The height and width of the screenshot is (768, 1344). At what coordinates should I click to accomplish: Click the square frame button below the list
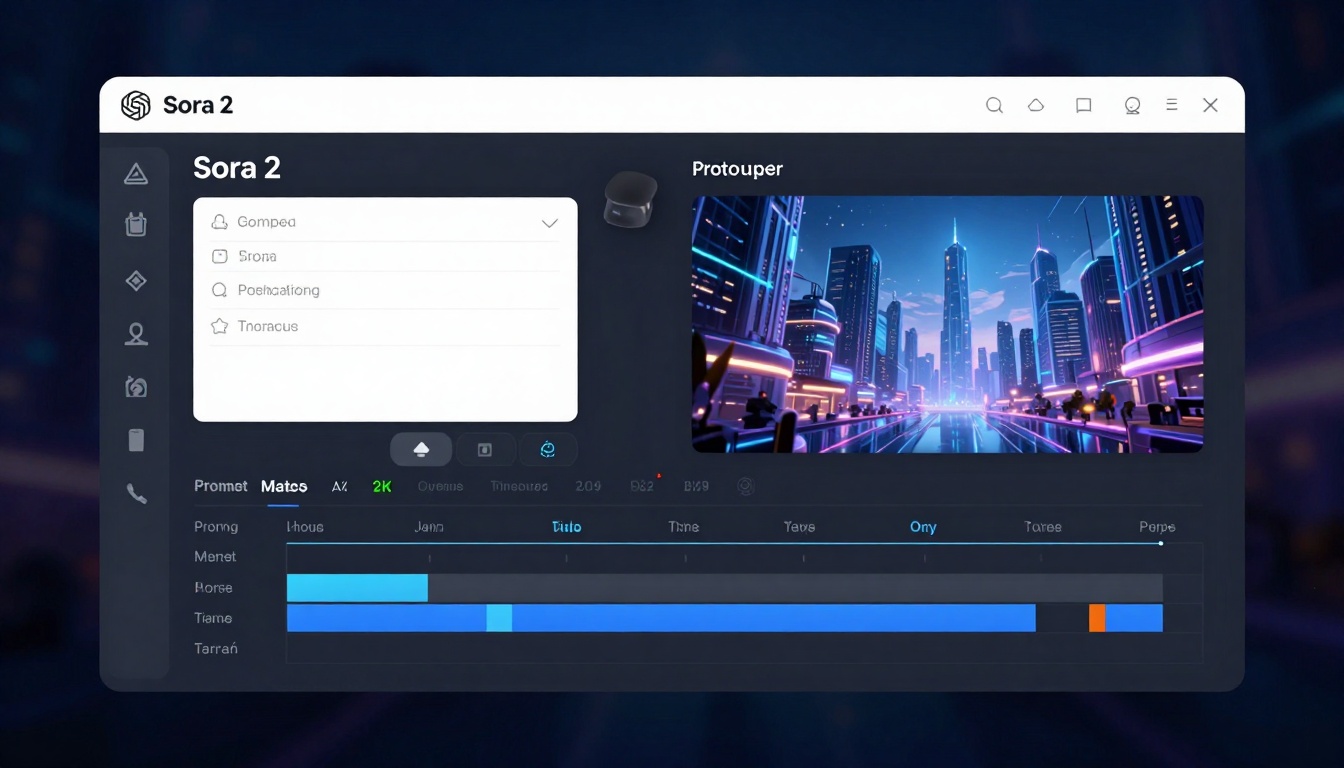[x=485, y=450]
